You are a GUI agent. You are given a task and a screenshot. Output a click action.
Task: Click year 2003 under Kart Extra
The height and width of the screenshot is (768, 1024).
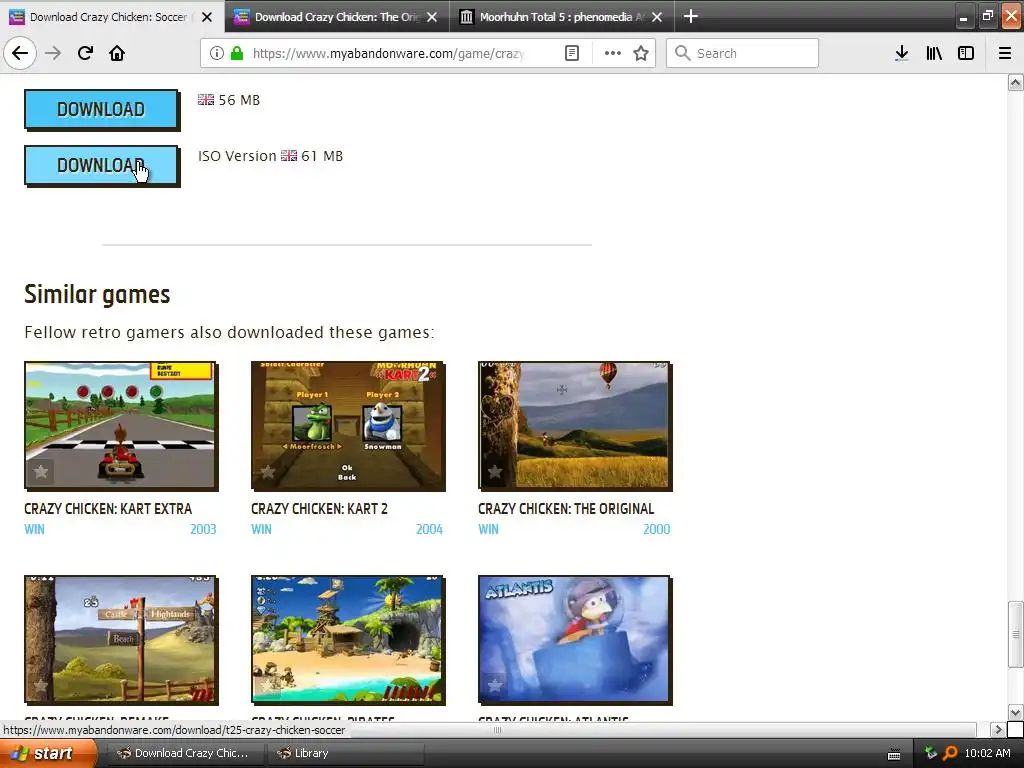[203, 529]
